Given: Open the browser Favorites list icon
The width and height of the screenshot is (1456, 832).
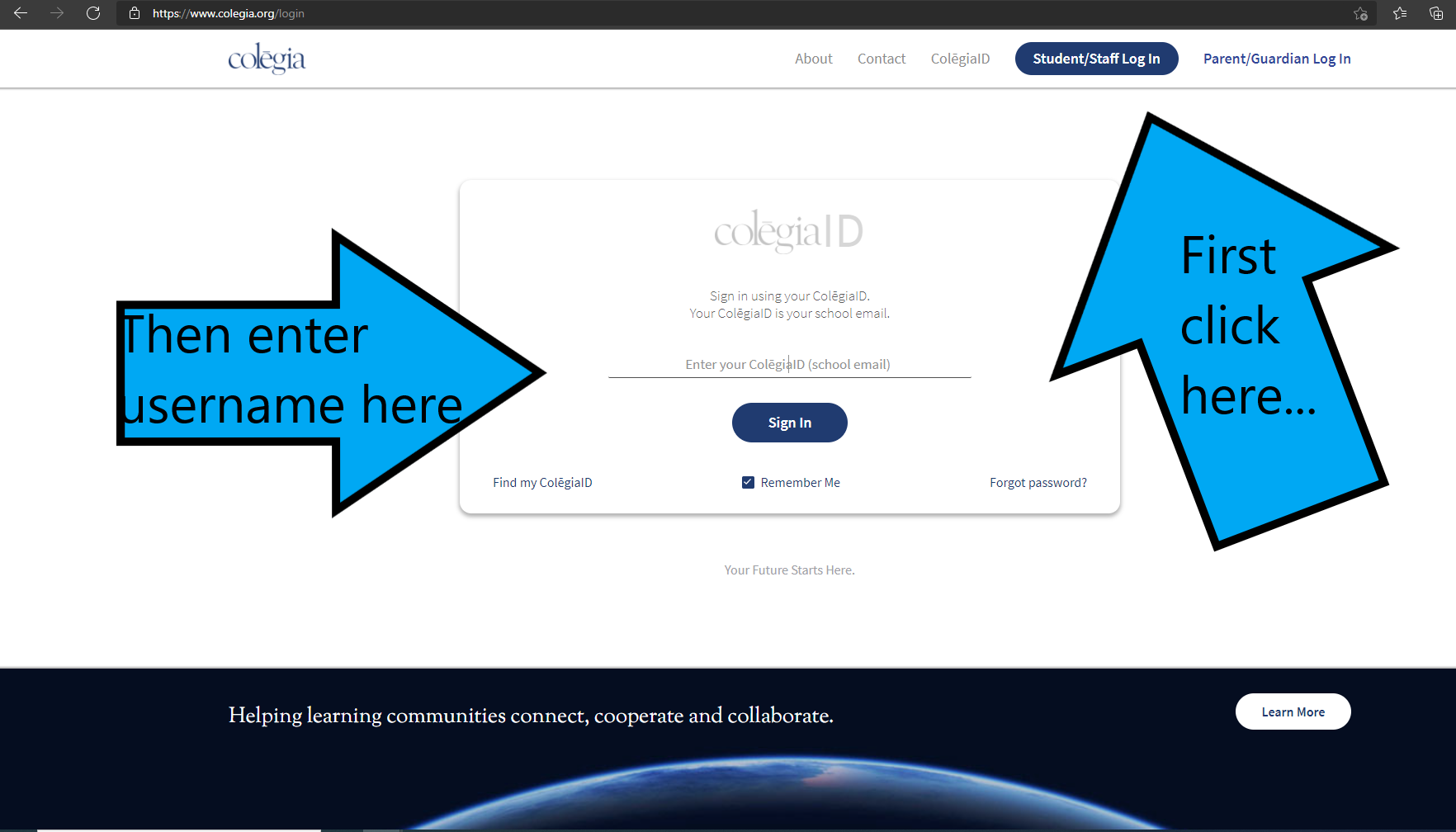Looking at the screenshot, I should 1400,13.
